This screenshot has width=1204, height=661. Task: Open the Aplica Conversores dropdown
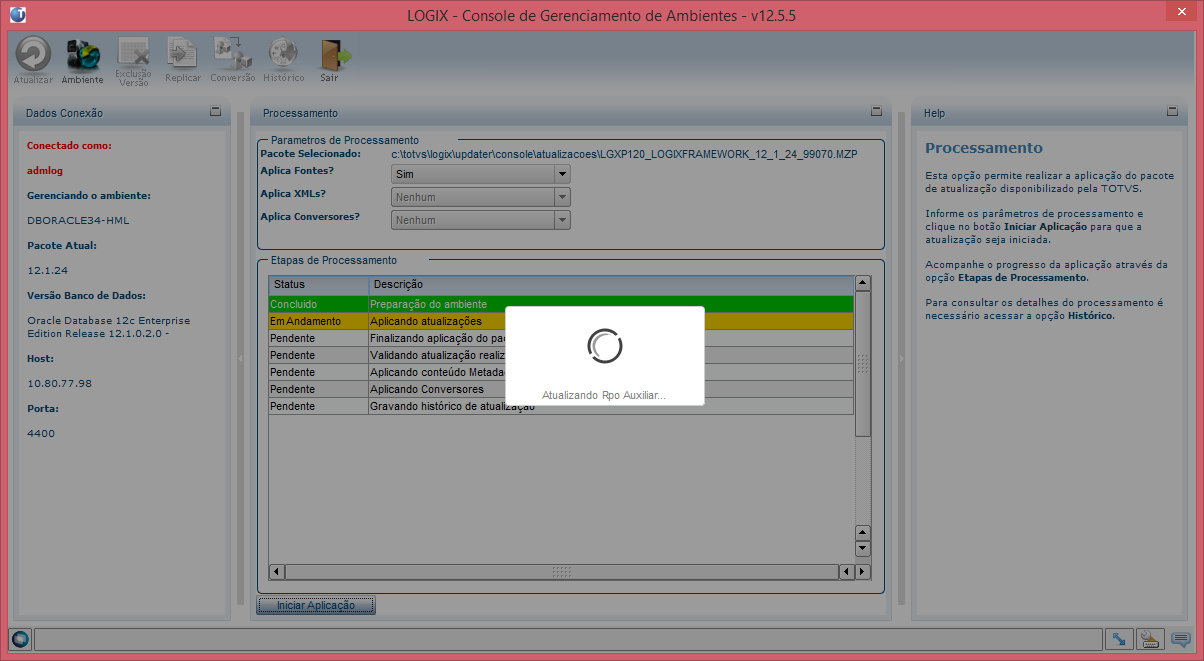coord(480,220)
